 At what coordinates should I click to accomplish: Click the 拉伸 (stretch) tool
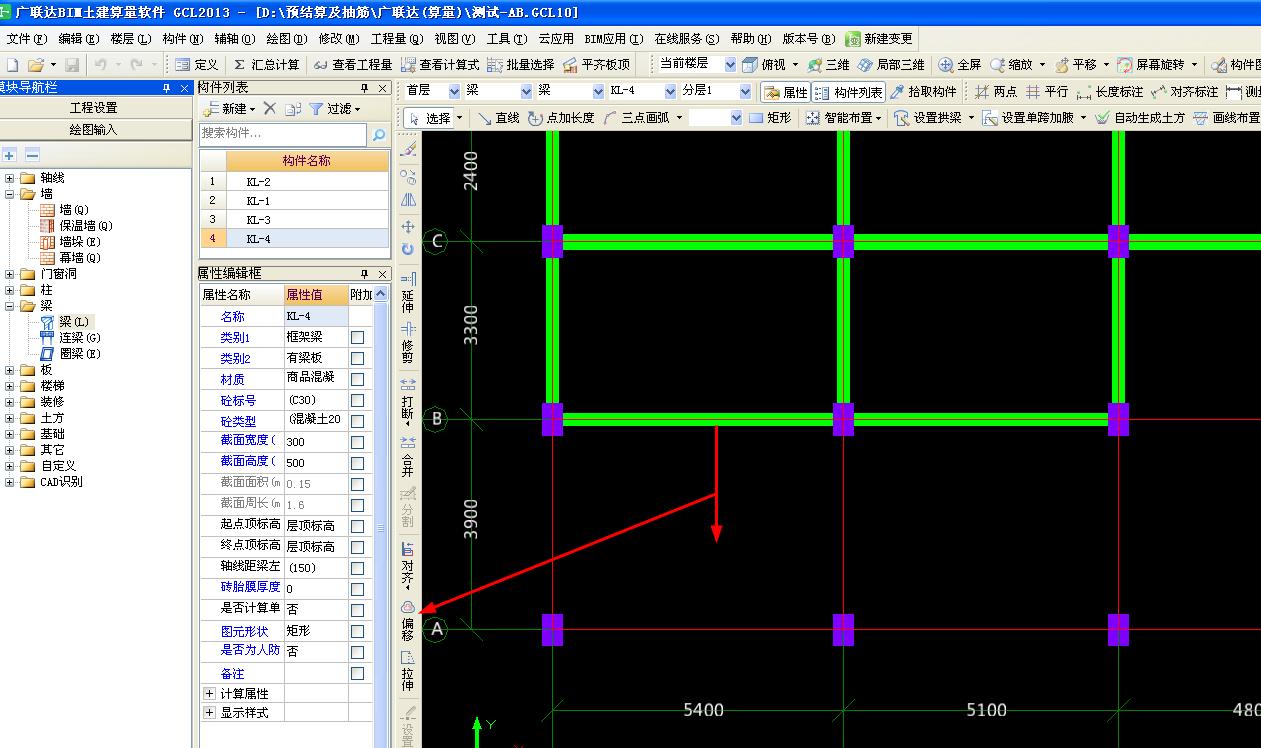(x=408, y=671)
